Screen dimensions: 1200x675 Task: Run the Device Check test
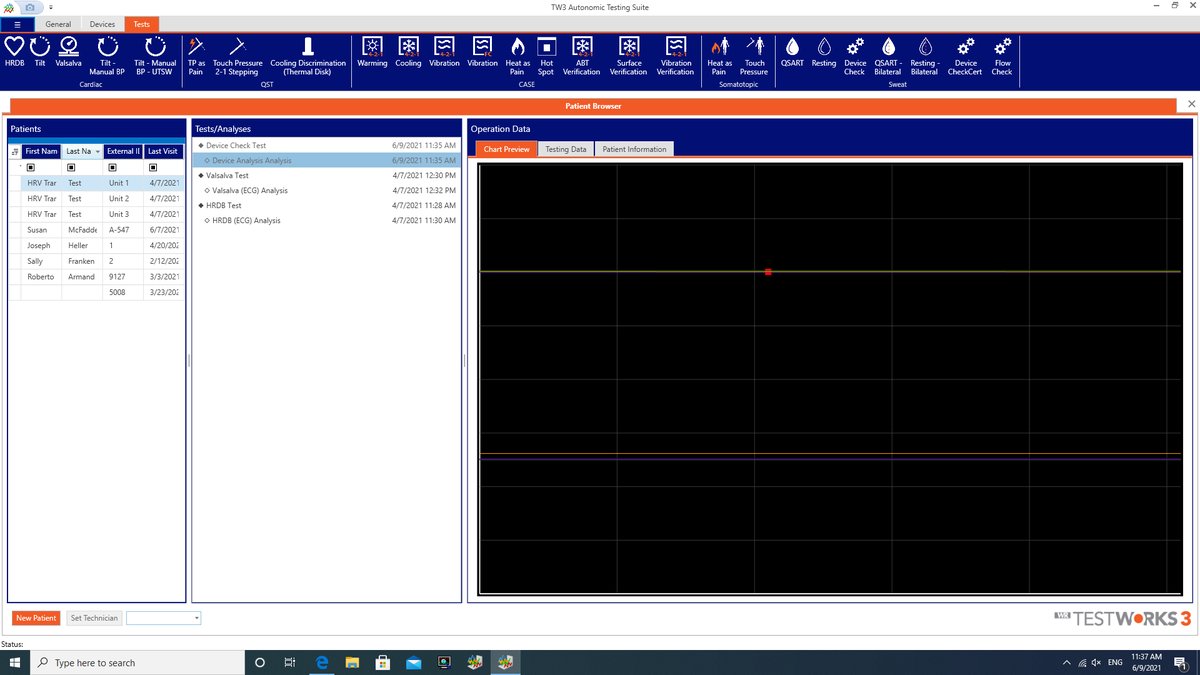855,55
